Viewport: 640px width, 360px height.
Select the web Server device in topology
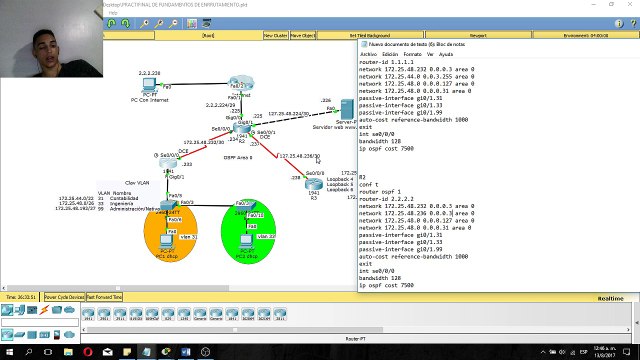click(347, 109)
